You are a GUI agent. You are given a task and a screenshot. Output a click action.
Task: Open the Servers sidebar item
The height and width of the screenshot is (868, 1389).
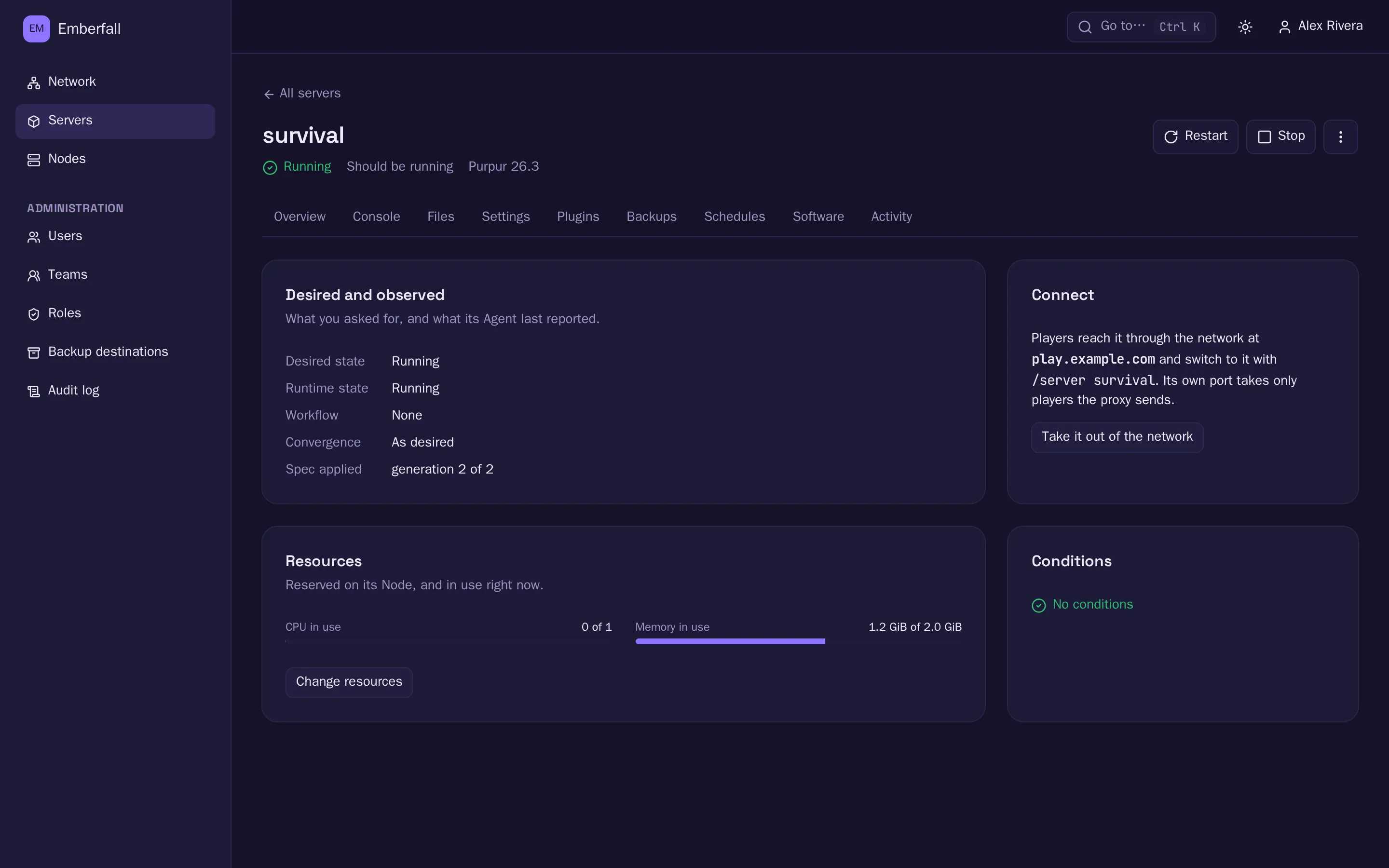tap(115, 121)
